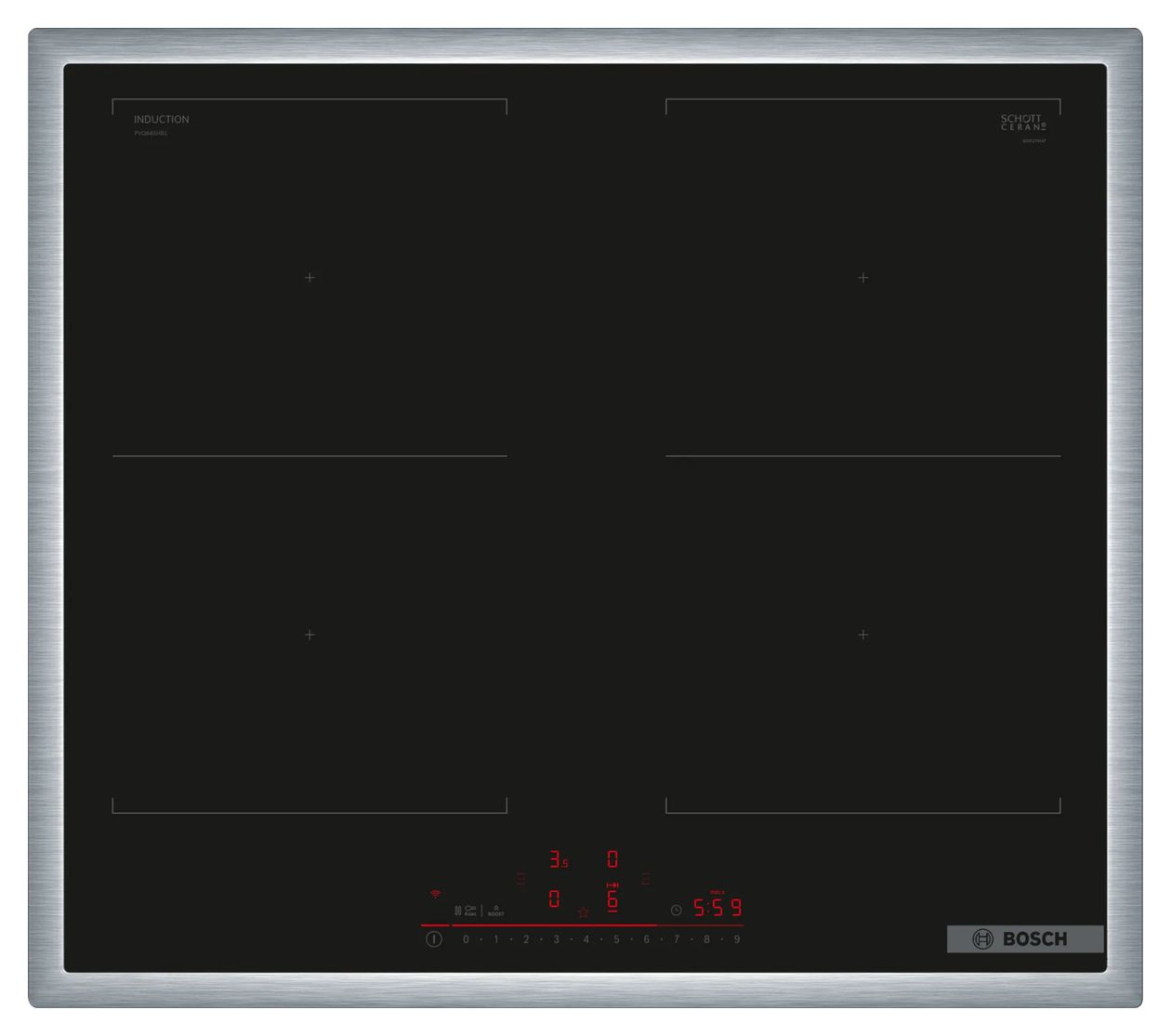The height and width of the screenshot is (1036, 1171).
Task: Click the BOSCH logo badge
Action: (1025, 938)
